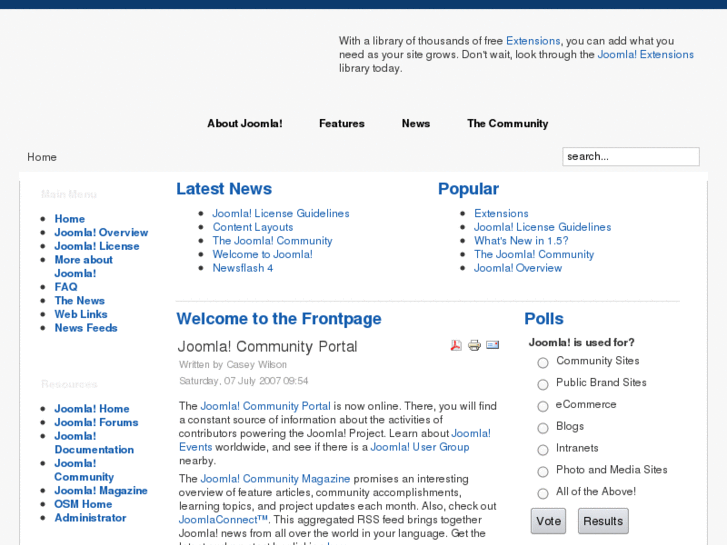Viewport: 727px width, 545px height.
Task: Open Joomla! Overview in the Main Menu
Action: (101, 232)
